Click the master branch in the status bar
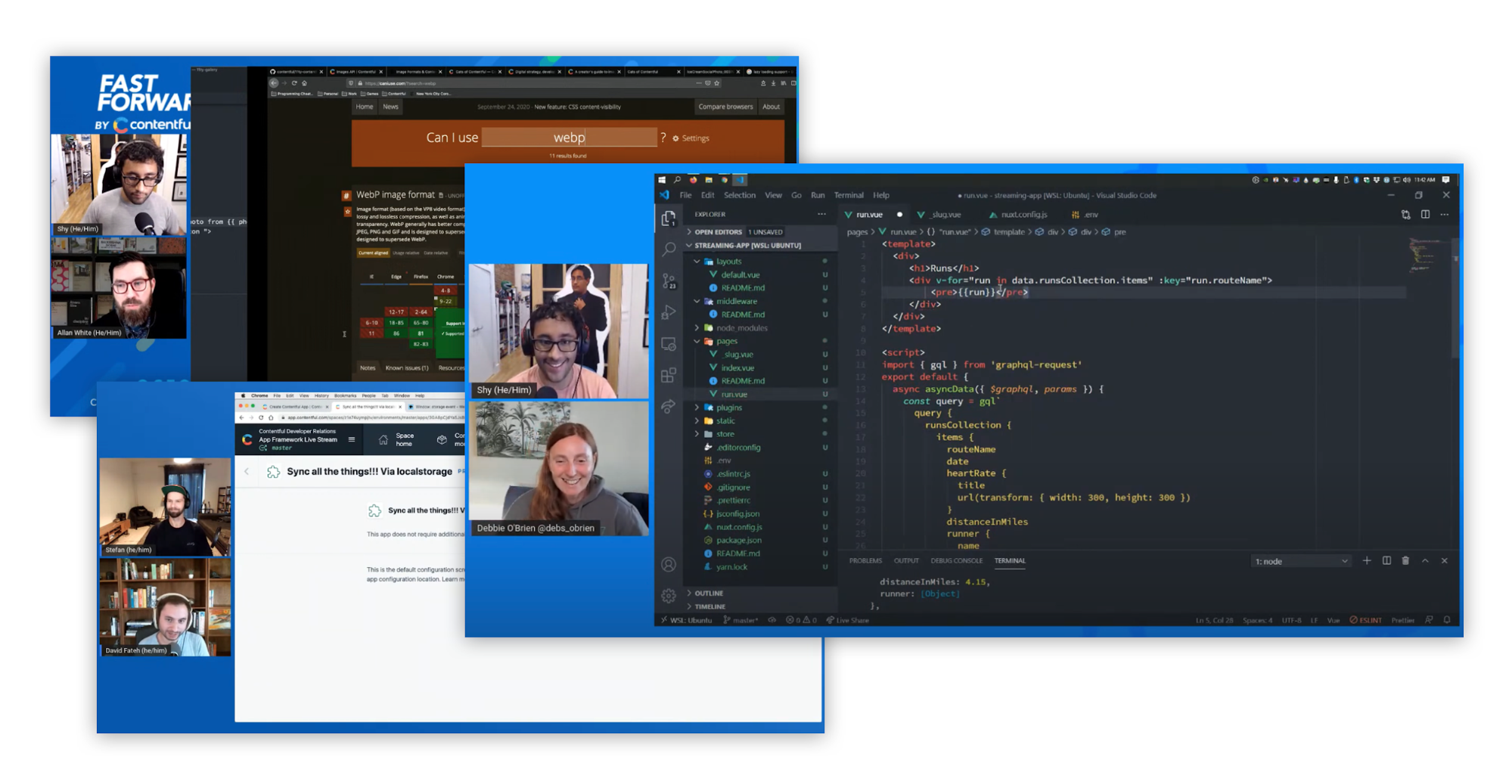The width and height of the screenshot is (1512, 784). click(741, 620)
